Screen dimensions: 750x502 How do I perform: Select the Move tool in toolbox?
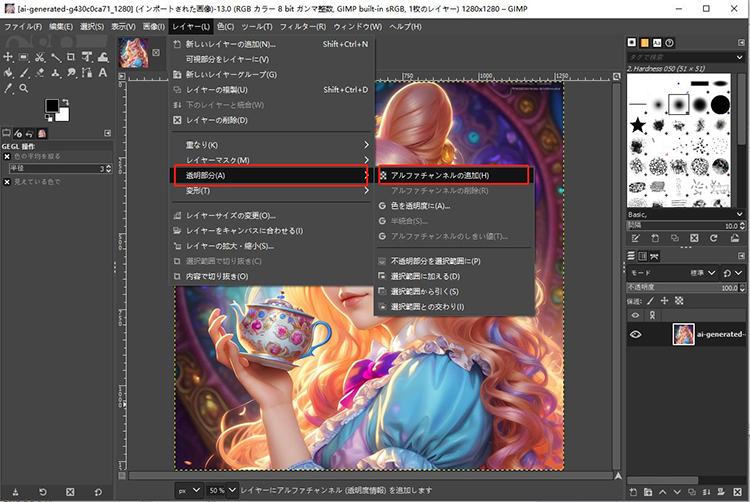(x=8, y=57)
